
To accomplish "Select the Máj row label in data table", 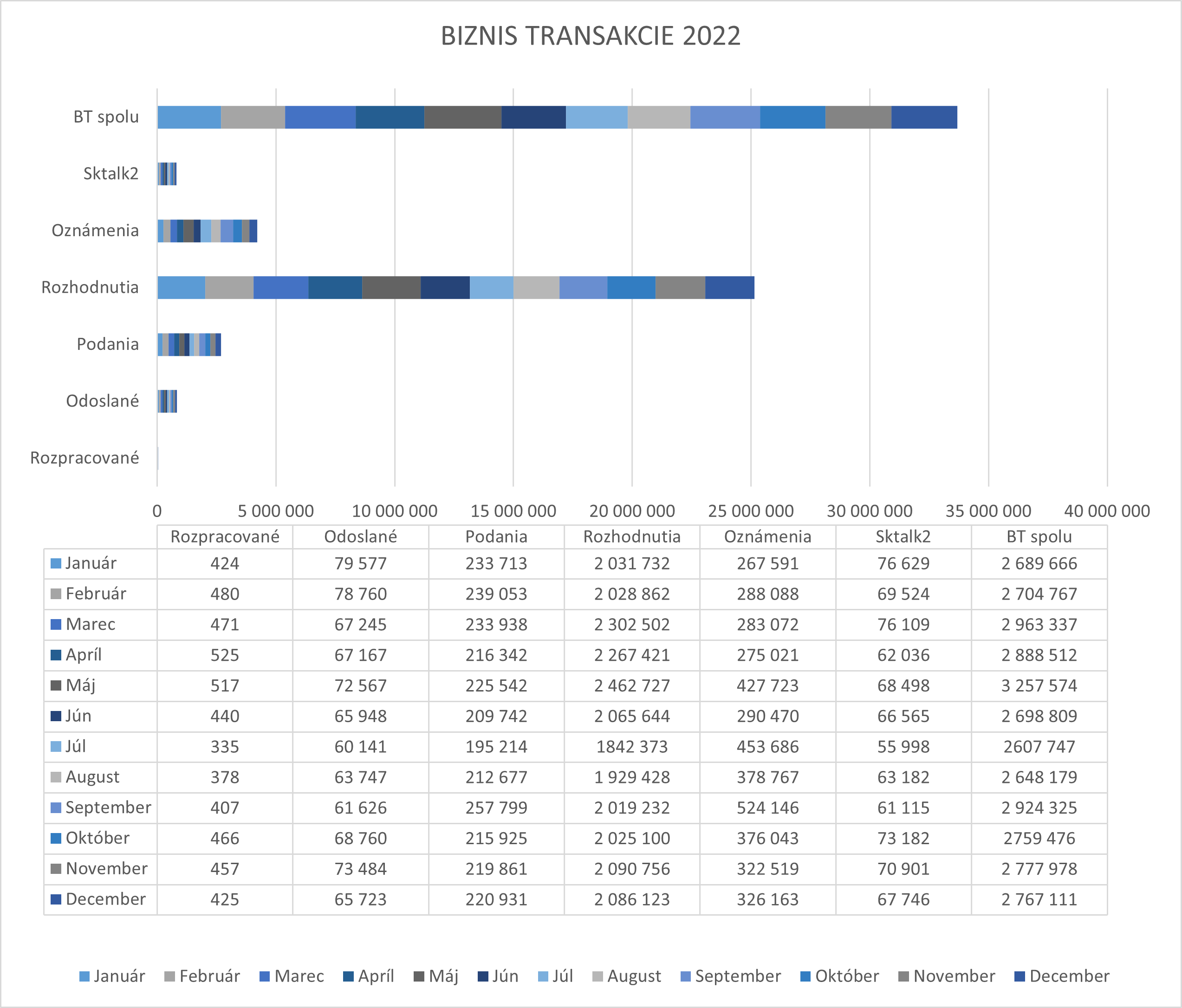I will 80,686.
